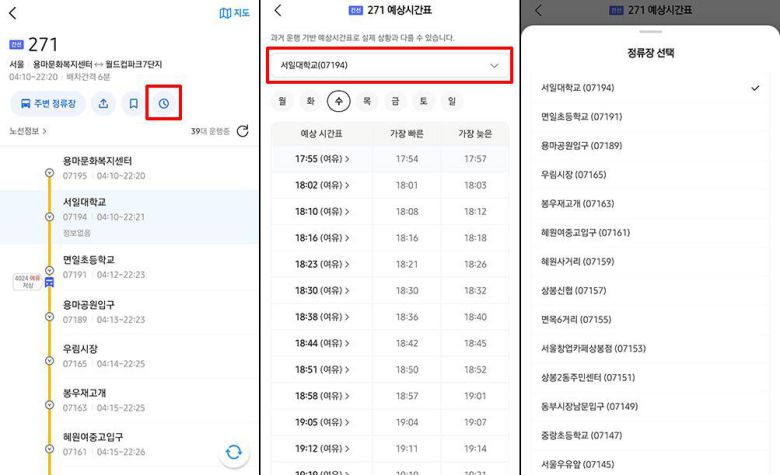Open the 18:51 (여유) timetable entry
Image resolution: width=780 pixels, height=475 pixels.
coord(322,370)
